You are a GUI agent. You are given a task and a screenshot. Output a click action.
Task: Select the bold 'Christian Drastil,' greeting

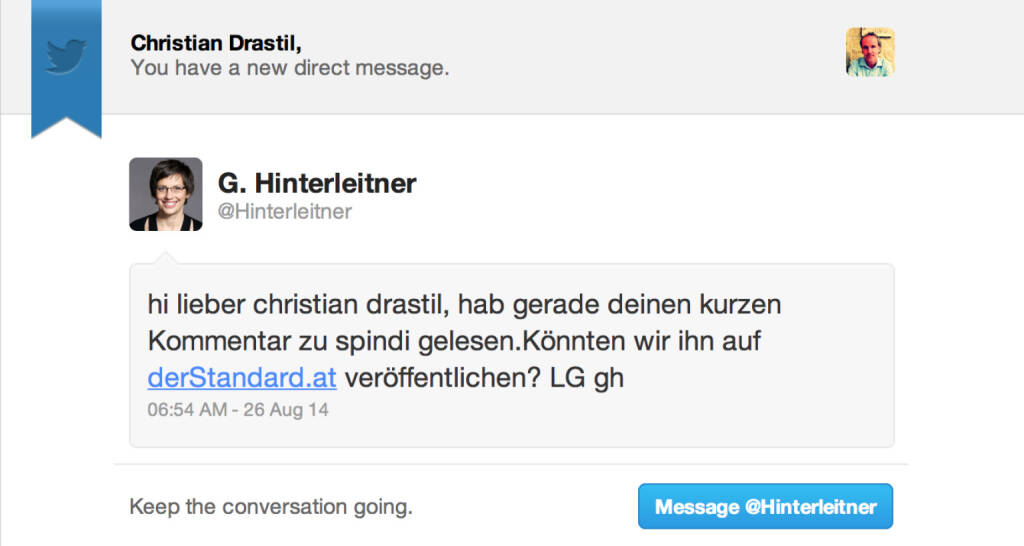[x=216, y=43]
